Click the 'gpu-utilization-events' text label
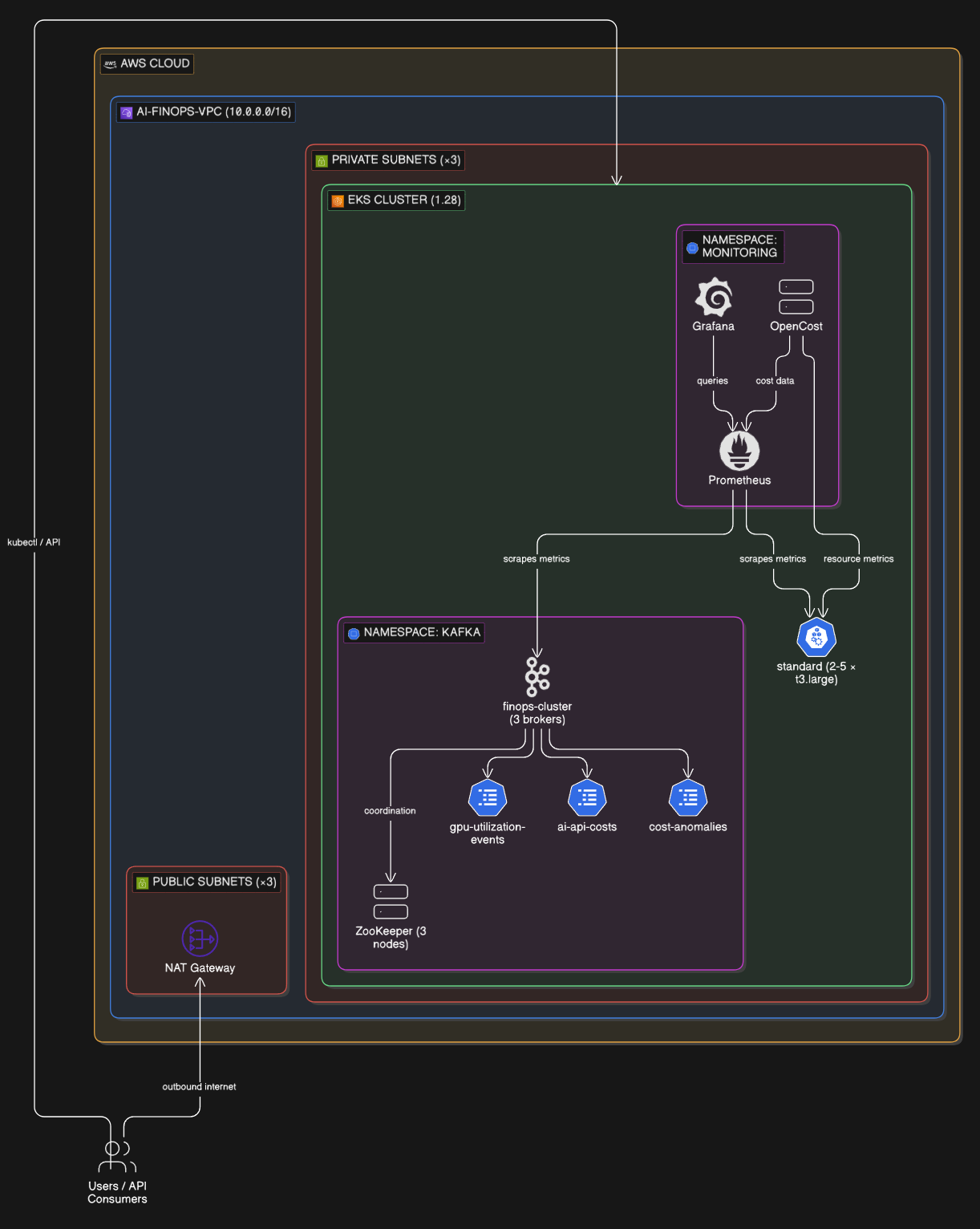The image size is (980, 1229). point(488,834)
